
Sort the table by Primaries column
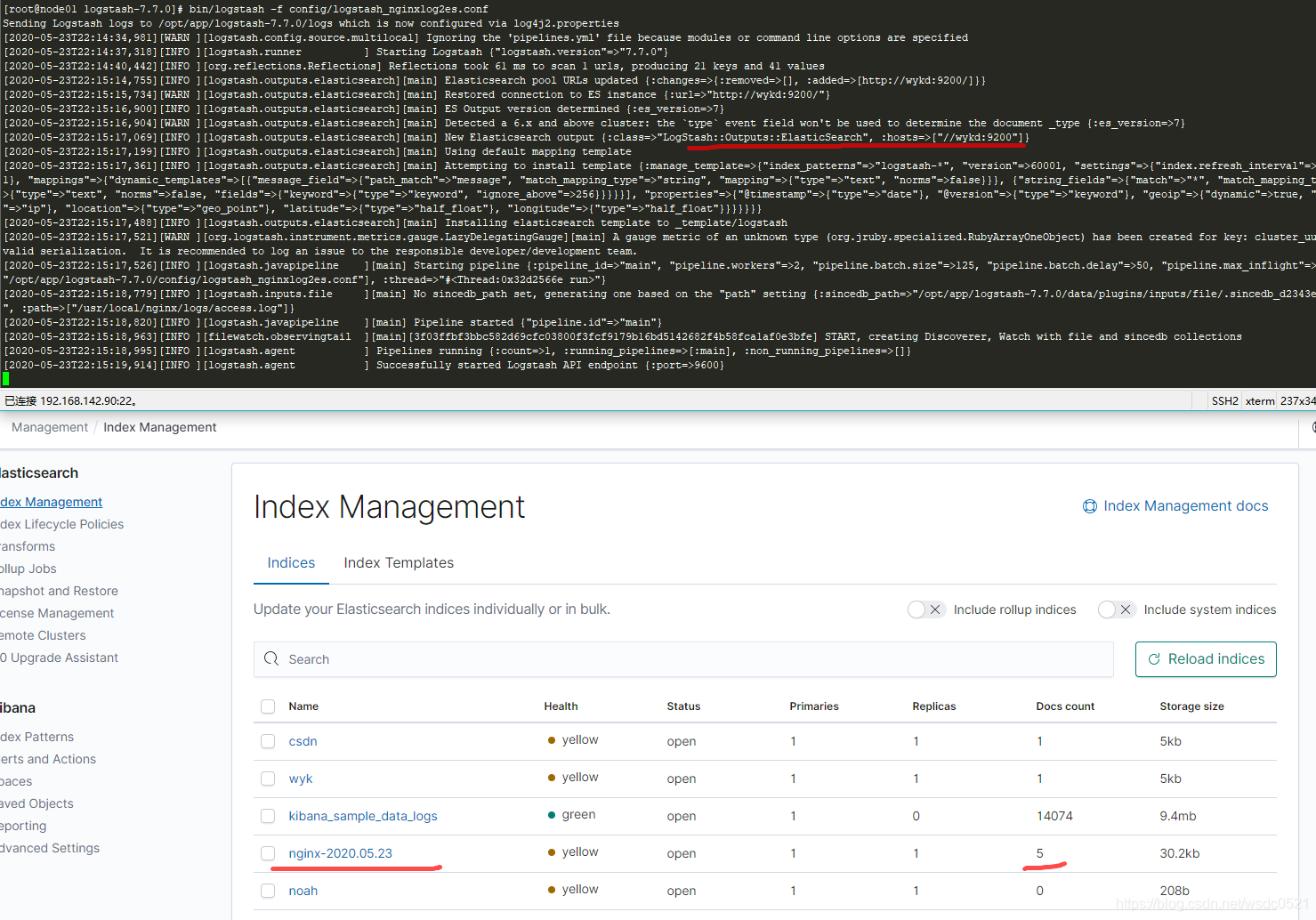click(814, 706)
